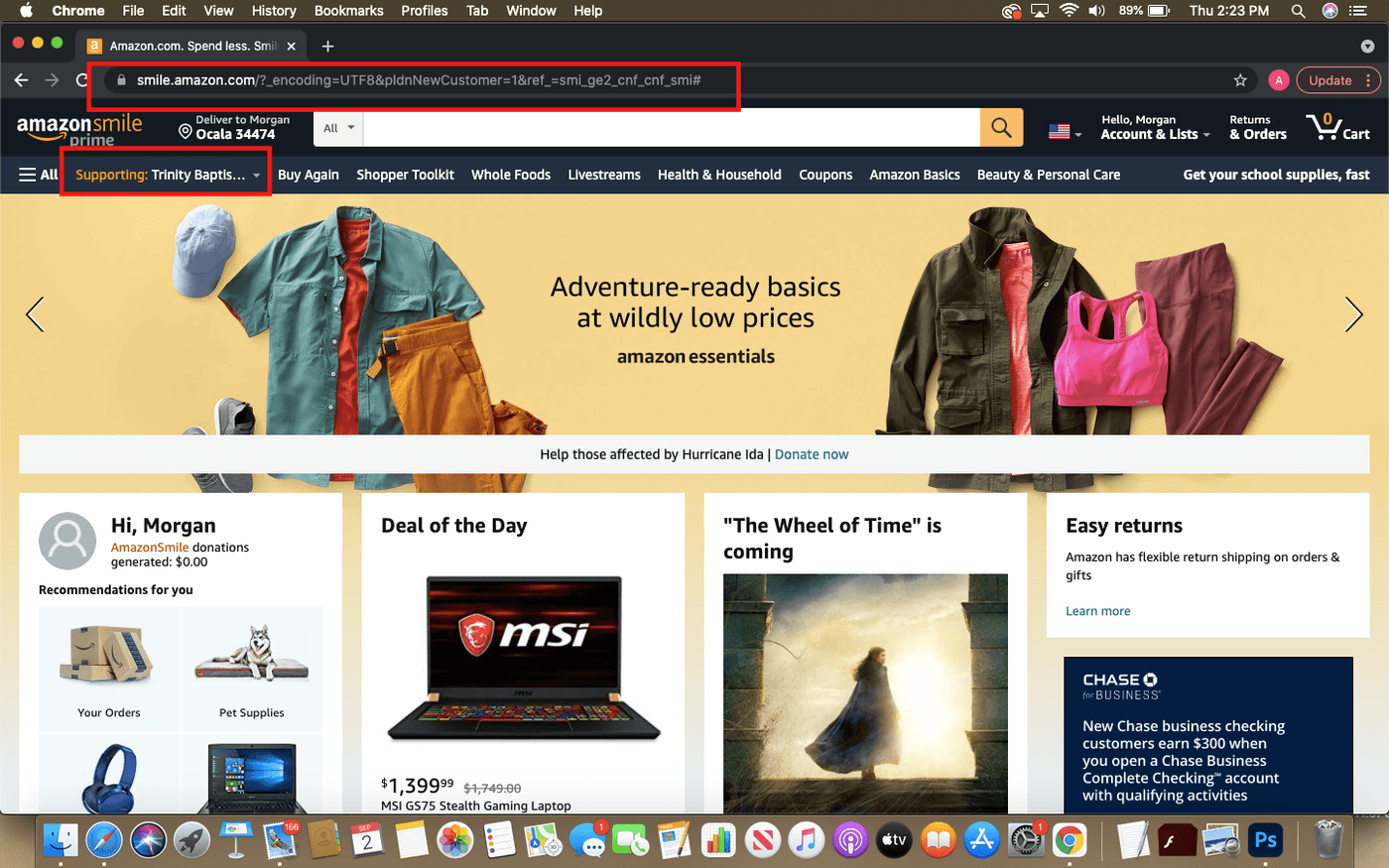Open Beauty & Personal Care

1049,175
